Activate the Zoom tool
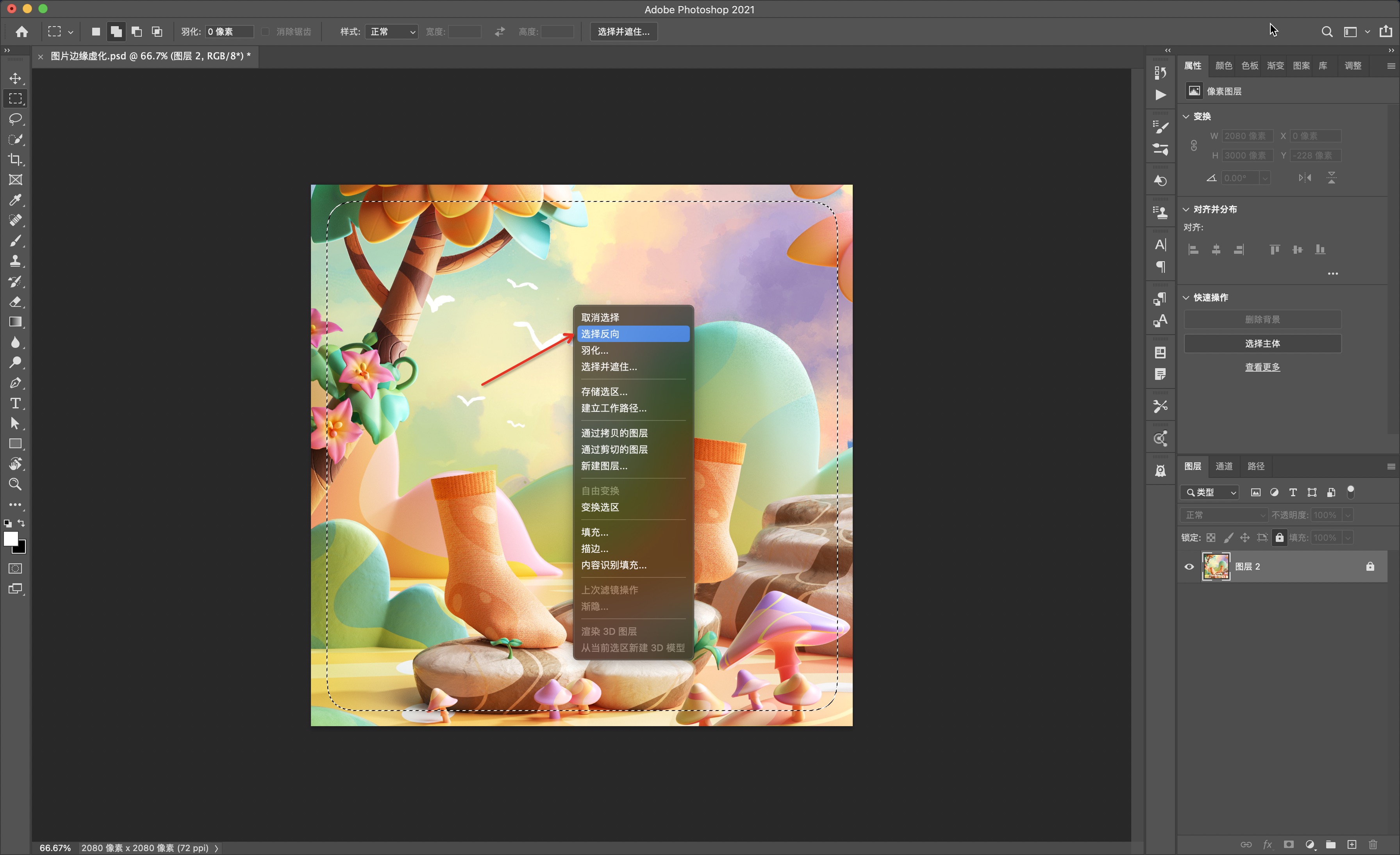This screenshot has width=1400, height=855. (x=15, y=484)
